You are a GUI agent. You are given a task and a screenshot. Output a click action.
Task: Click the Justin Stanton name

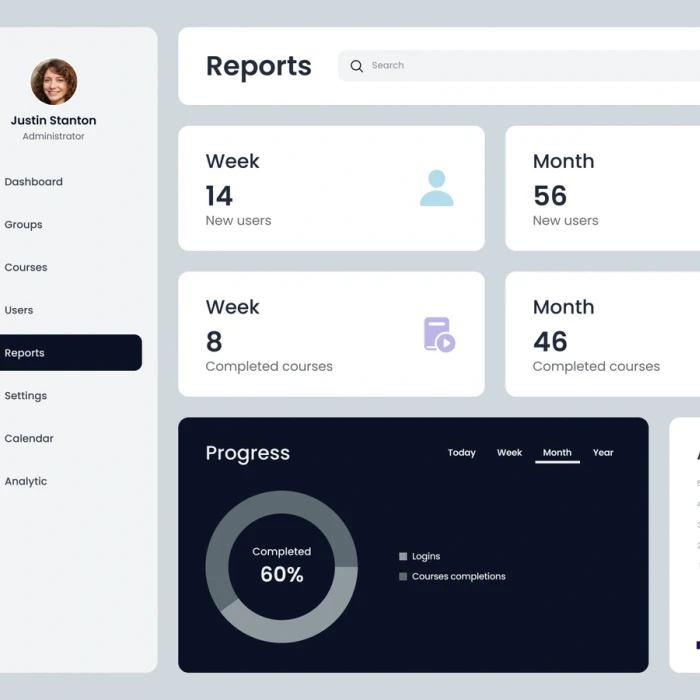tap(54, 121)
